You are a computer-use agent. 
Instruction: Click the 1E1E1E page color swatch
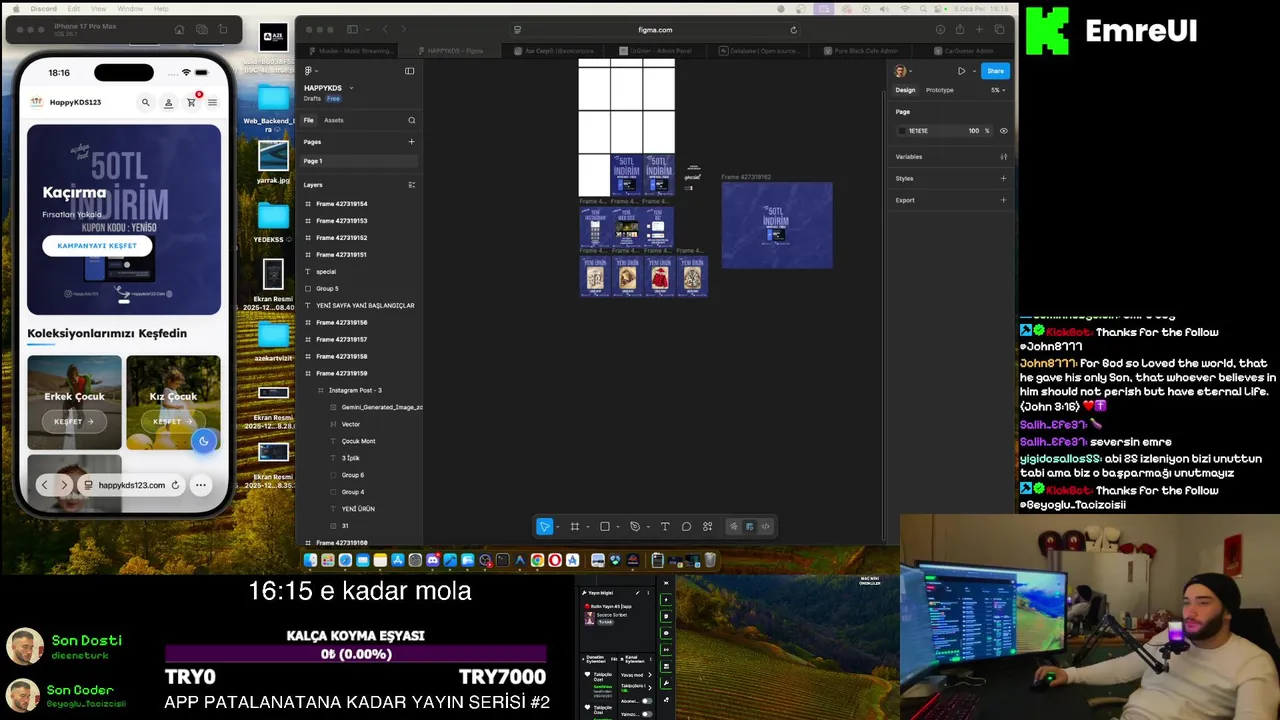(902, 131)
